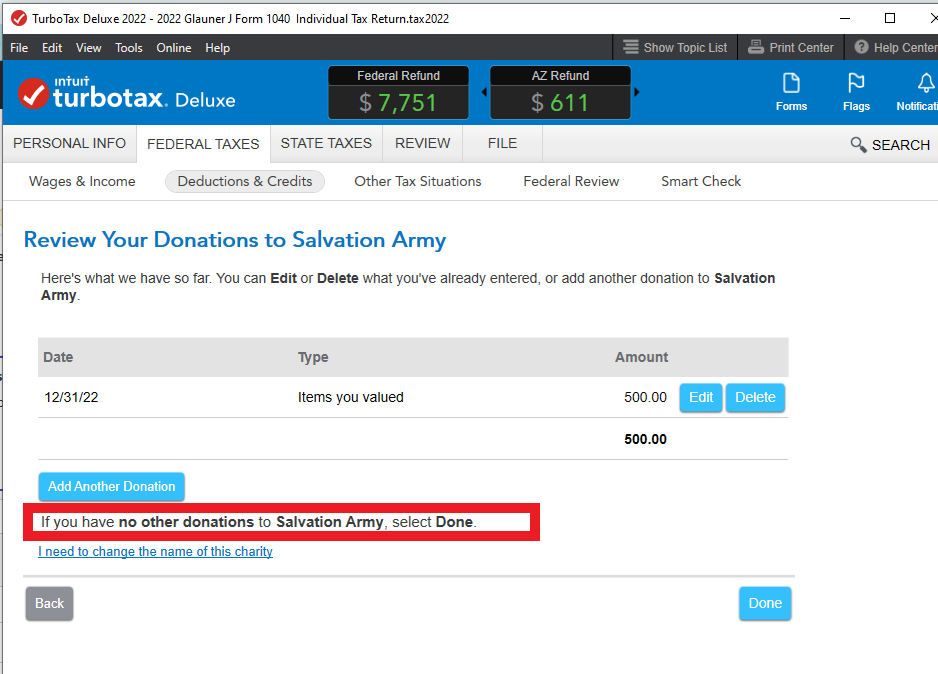Show Topic List icon

click(x=631, y=47)
